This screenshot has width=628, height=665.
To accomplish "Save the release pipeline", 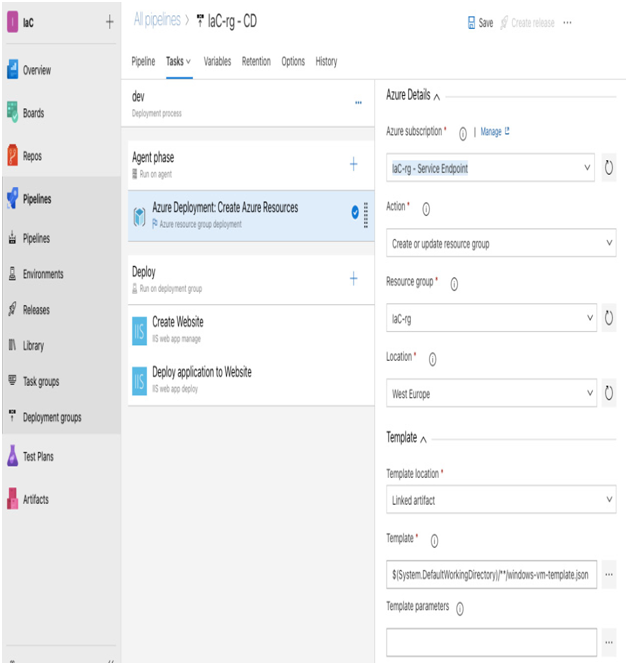I will point(480,22).
